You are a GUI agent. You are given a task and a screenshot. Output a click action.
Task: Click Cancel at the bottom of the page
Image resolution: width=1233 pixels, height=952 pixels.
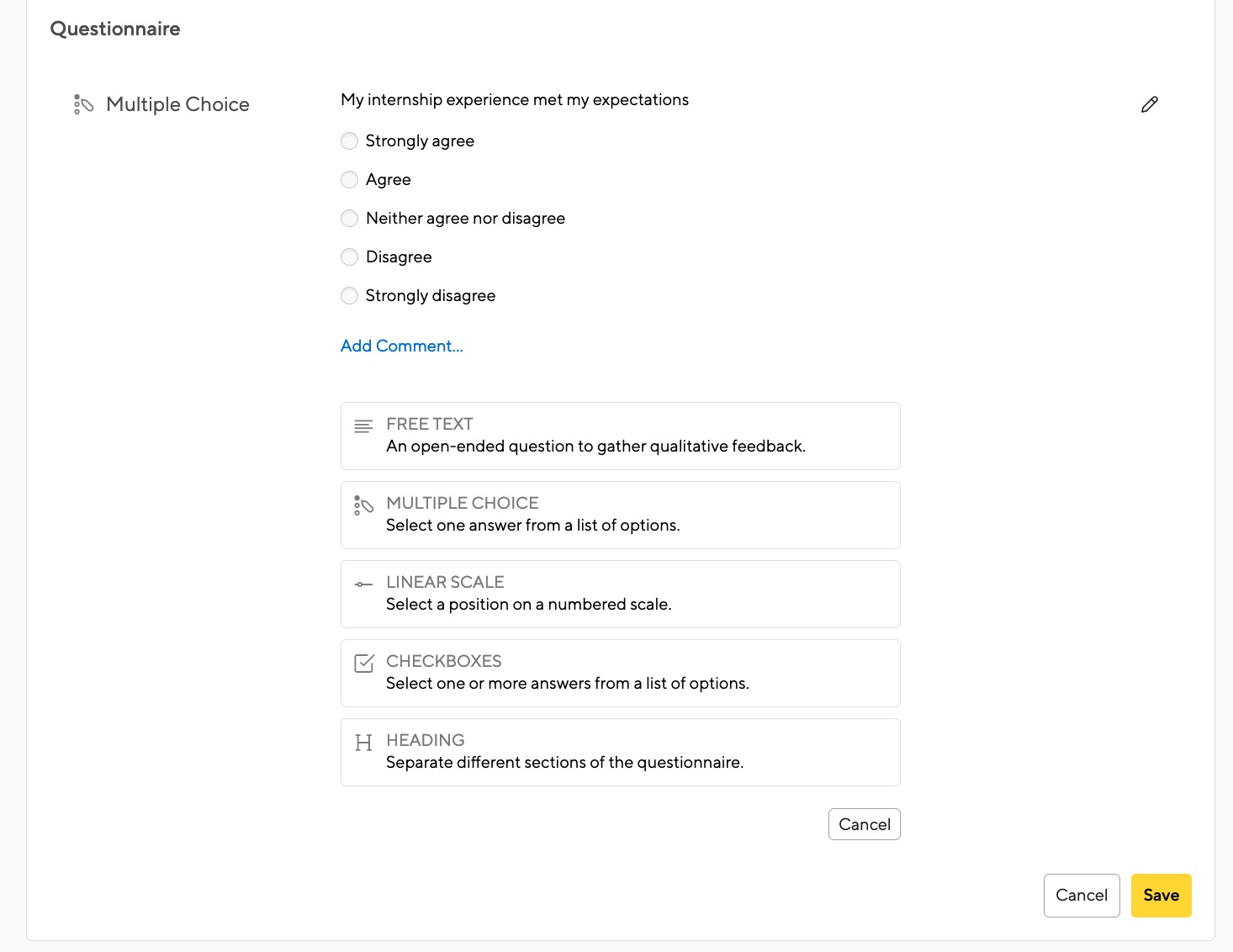[x=1082, y=895]
